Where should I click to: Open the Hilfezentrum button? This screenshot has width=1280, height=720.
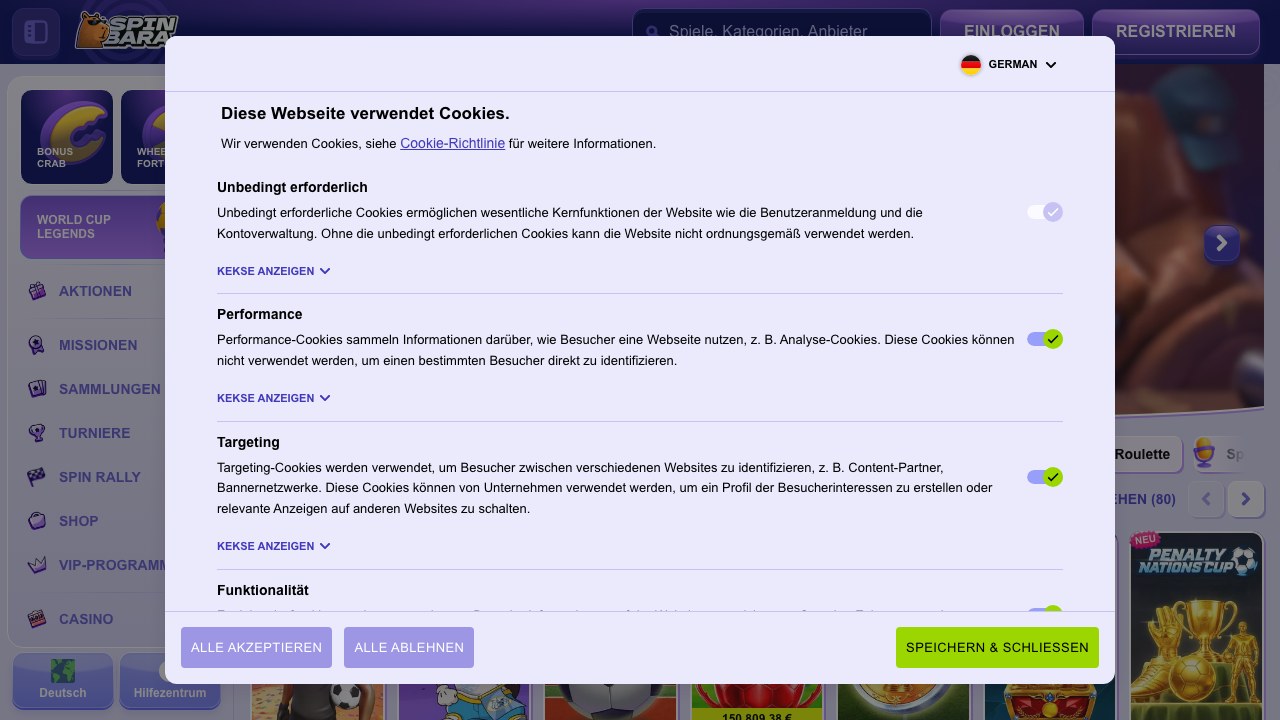[x=170, y=681]
